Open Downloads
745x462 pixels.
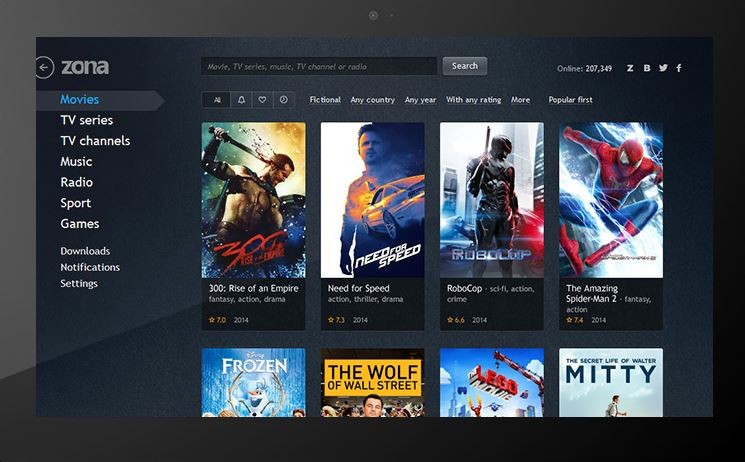pos(85,251)
